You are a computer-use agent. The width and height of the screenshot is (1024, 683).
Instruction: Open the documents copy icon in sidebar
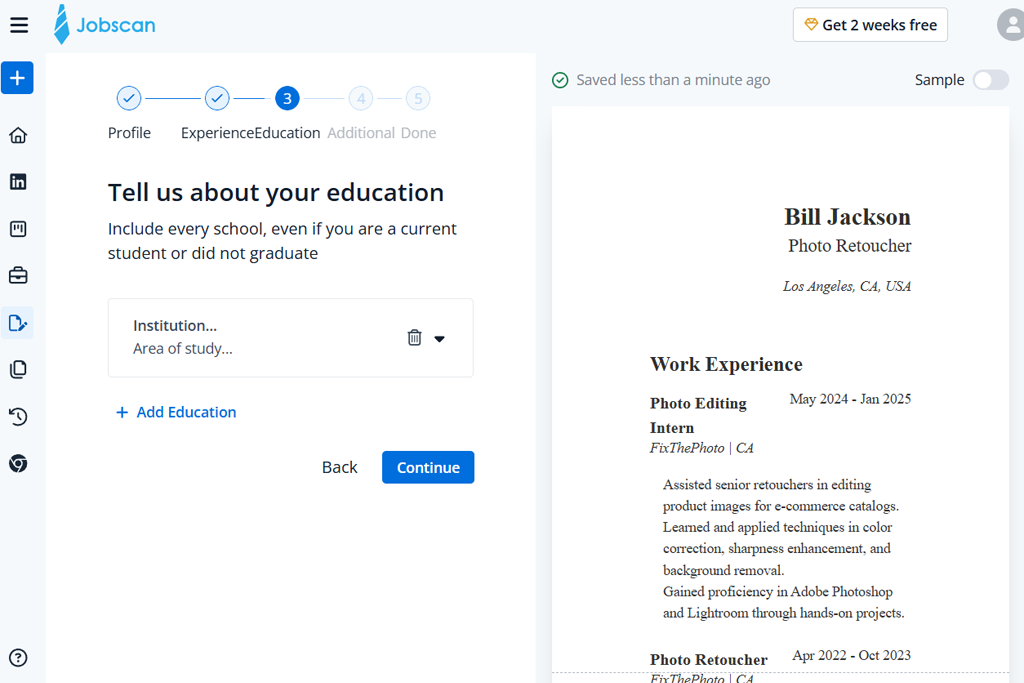18,370
